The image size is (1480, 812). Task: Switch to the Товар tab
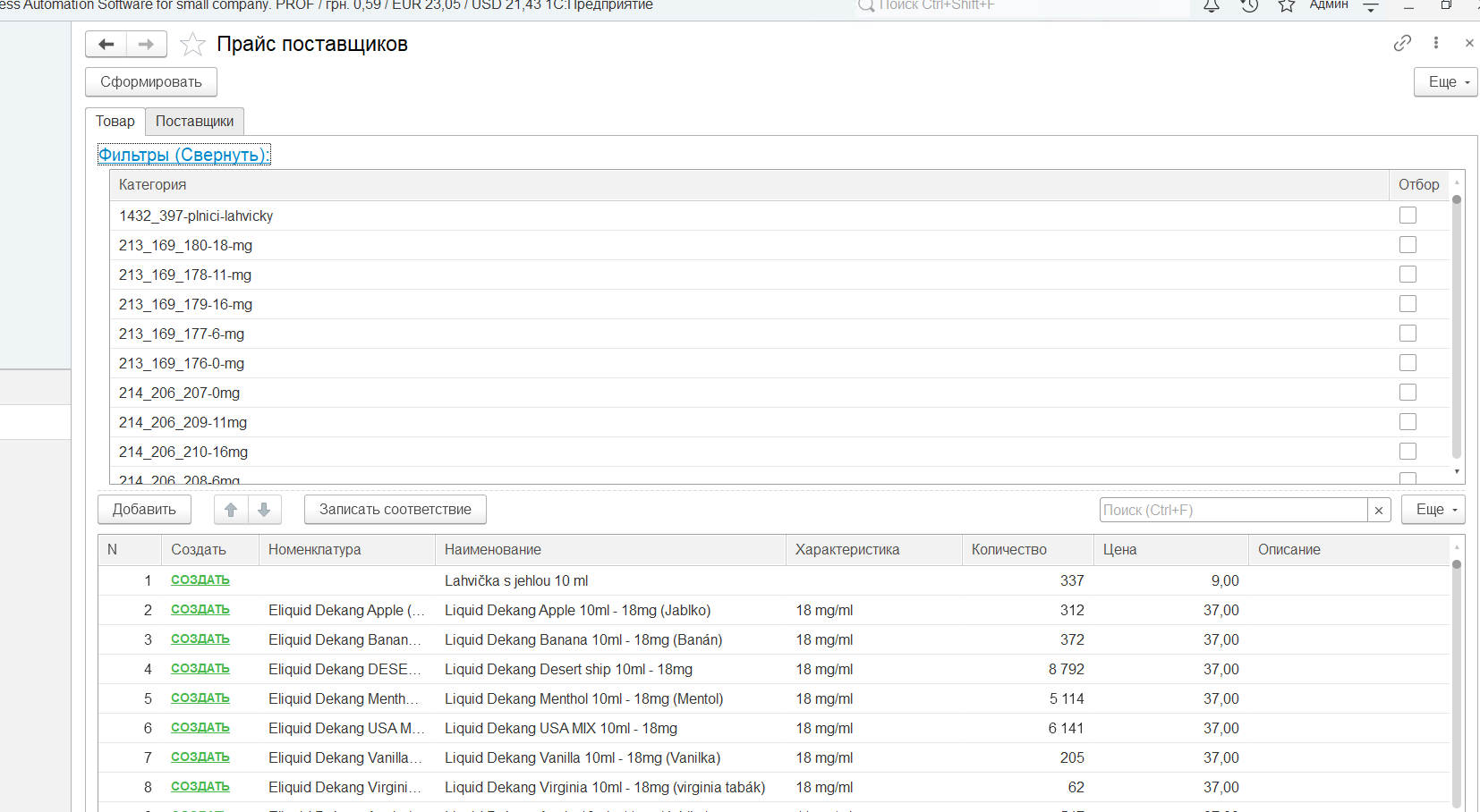[x=115, y=122]
